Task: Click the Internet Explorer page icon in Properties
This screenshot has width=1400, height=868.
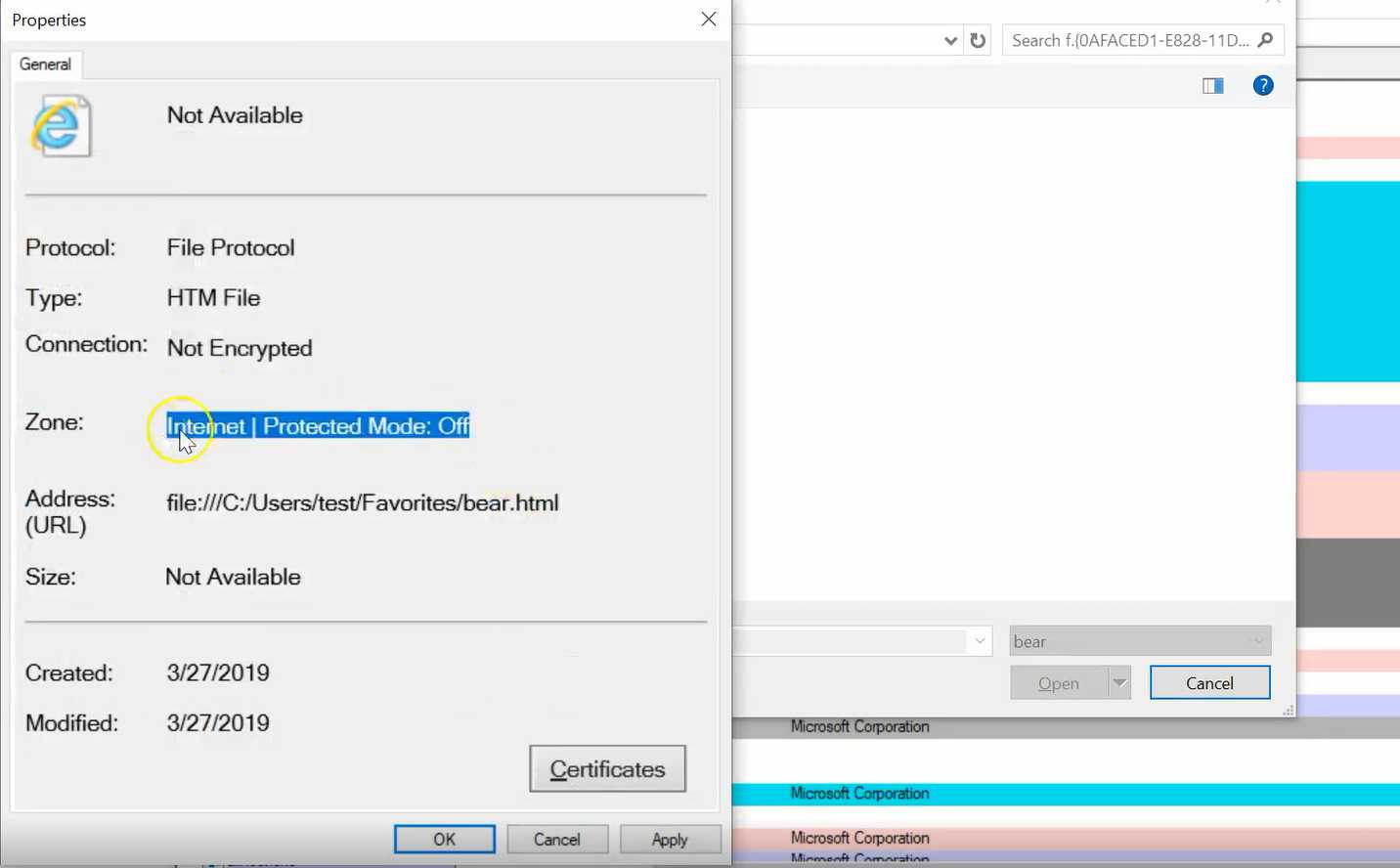Action: pos(61,126)
